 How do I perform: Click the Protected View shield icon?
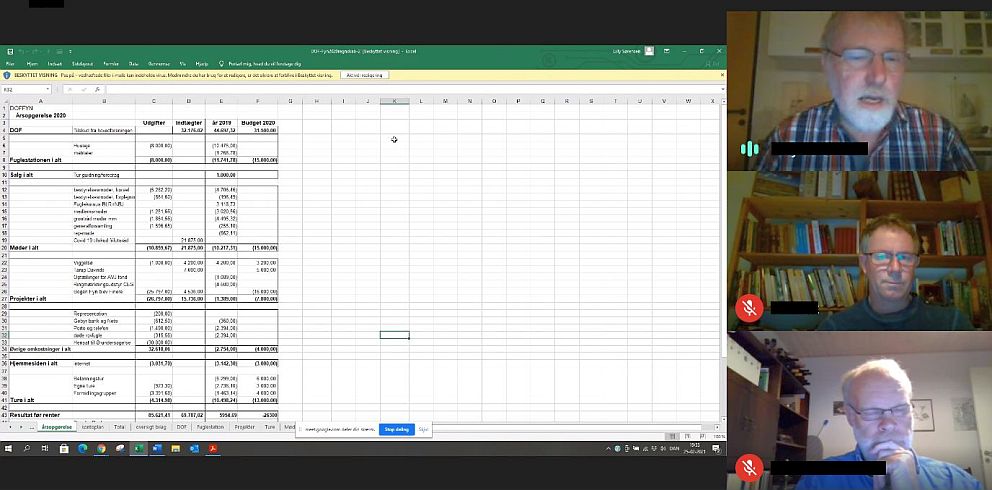(7, 75)
